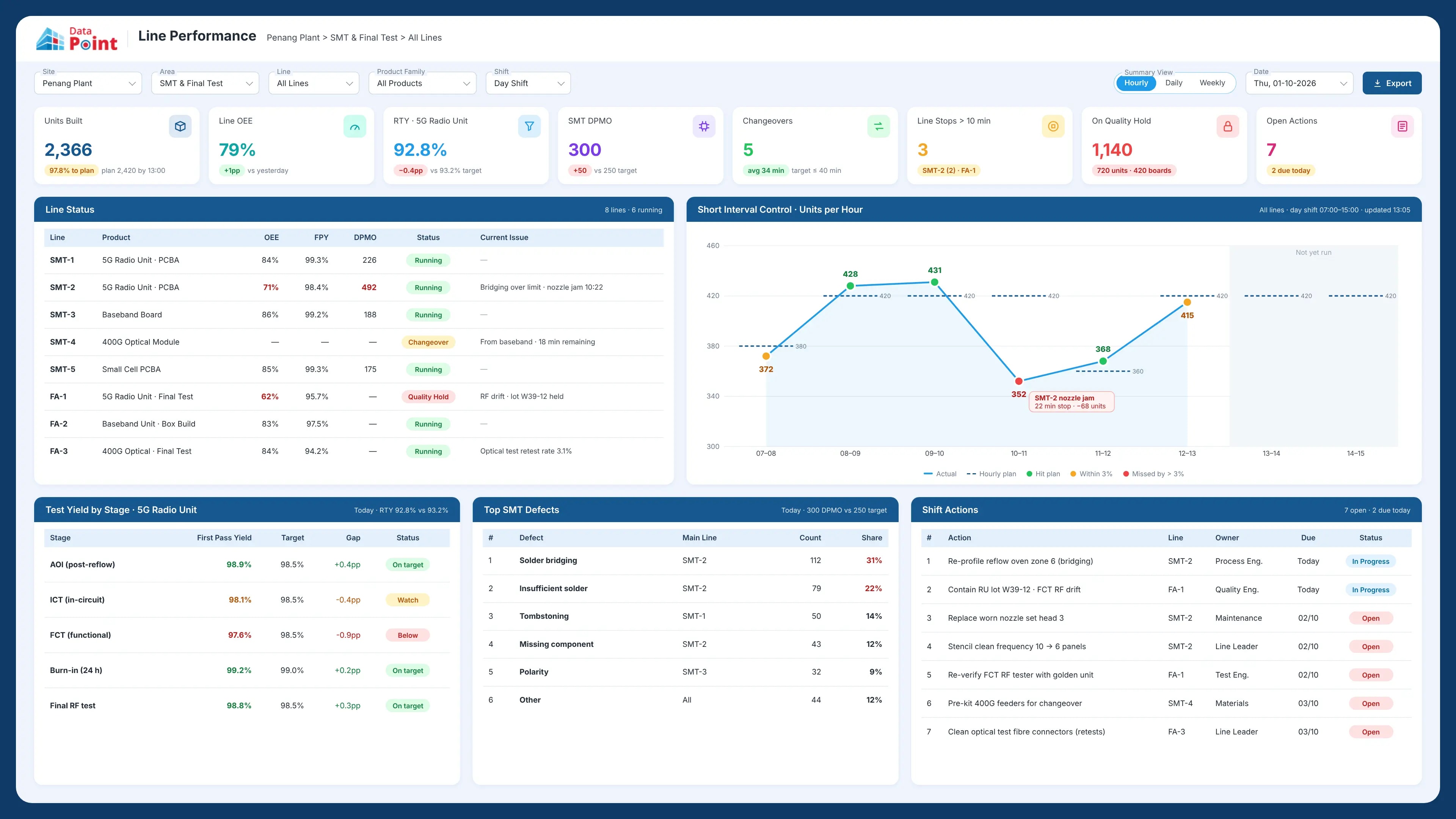Click Open badge for Replace worn nozzle
Image resolution: width=1456 pixels, height=819 pixels.
point(1371,618)
